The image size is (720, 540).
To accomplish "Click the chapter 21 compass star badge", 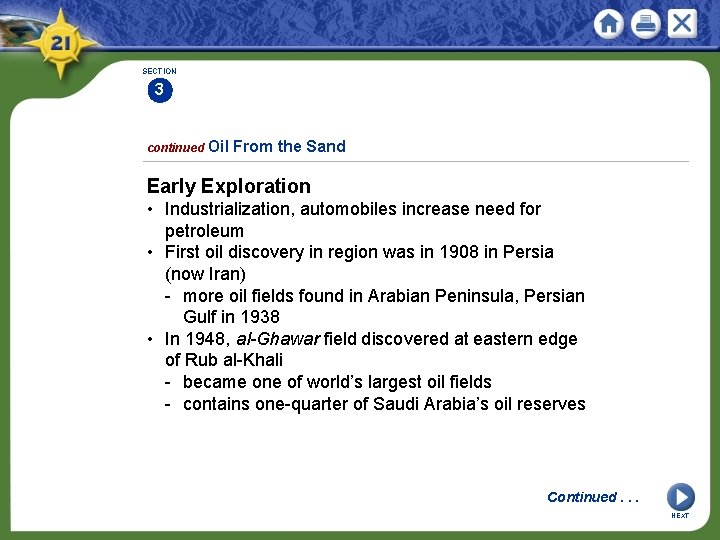I will pos(60,44).
